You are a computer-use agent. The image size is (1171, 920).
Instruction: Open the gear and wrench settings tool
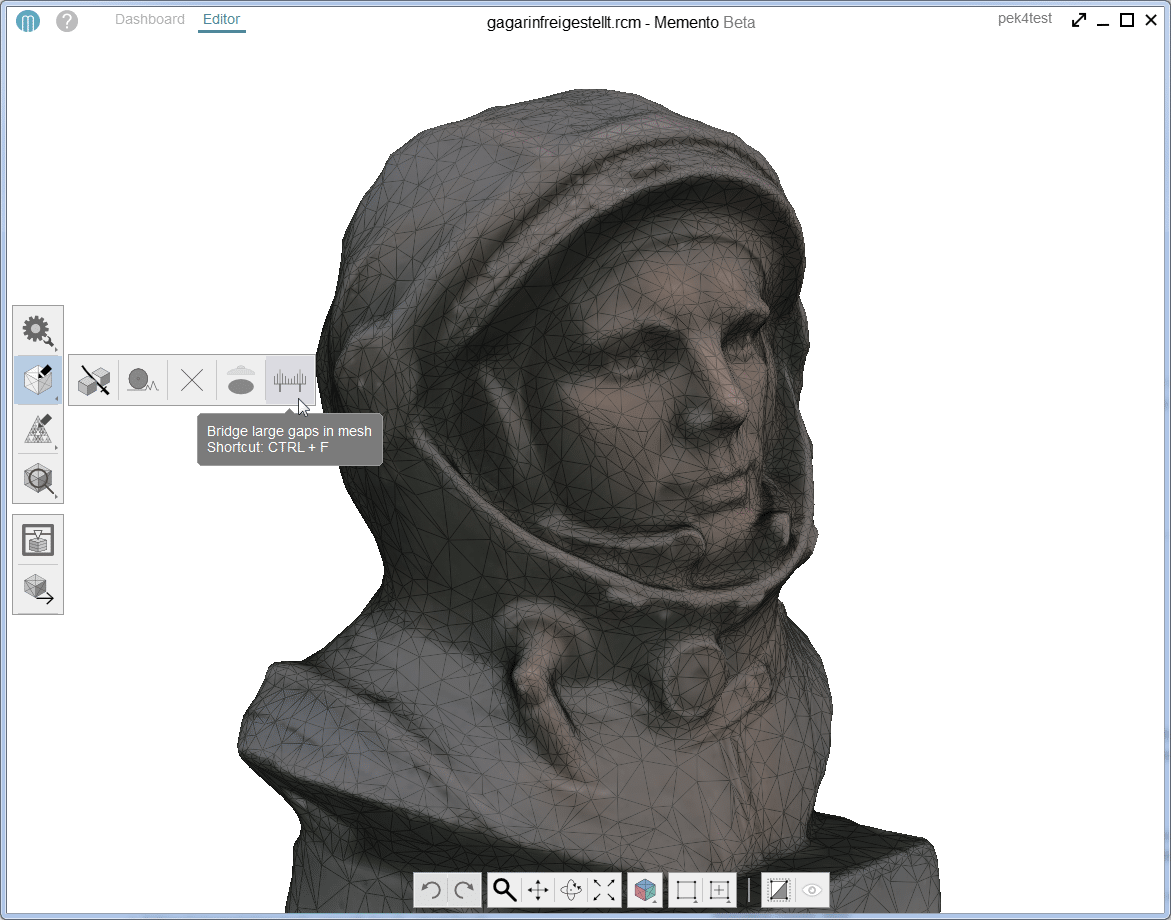tap(38, 331)
